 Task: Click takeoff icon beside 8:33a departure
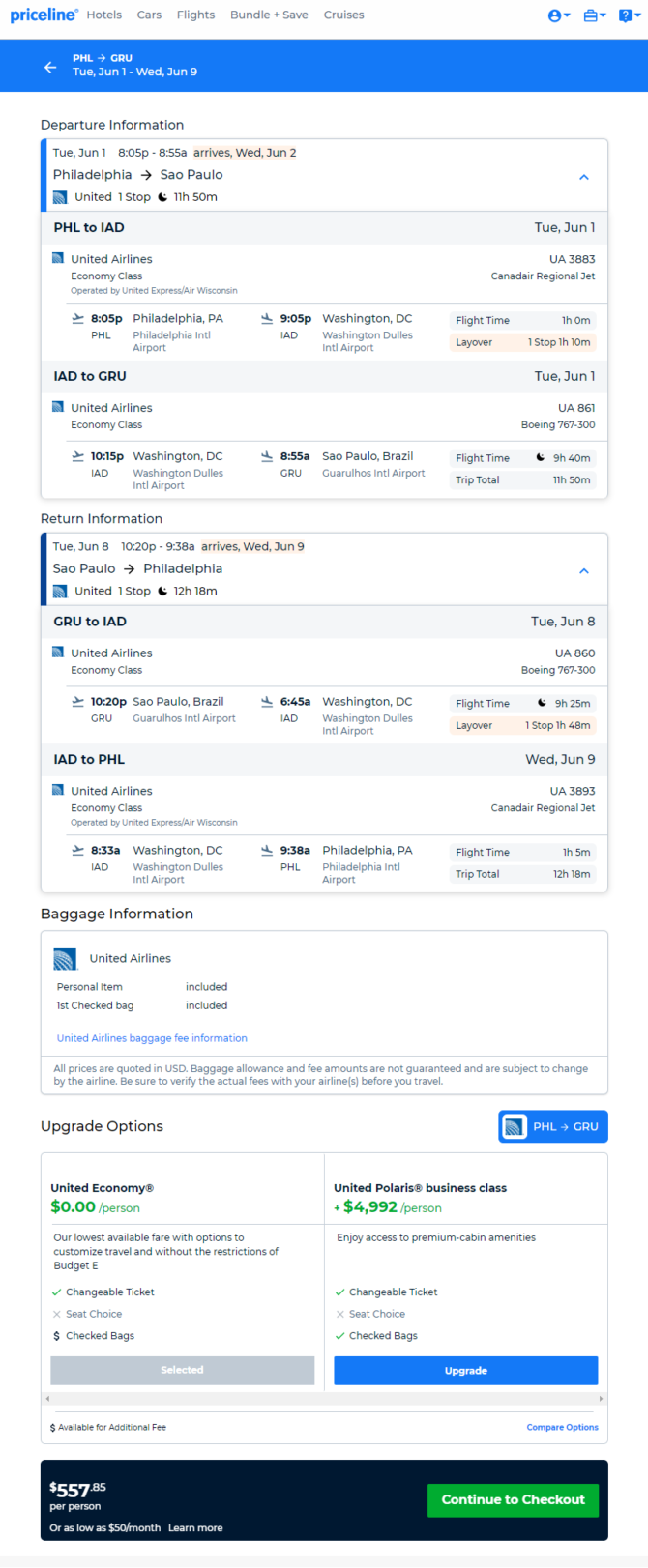pos(77,851)
